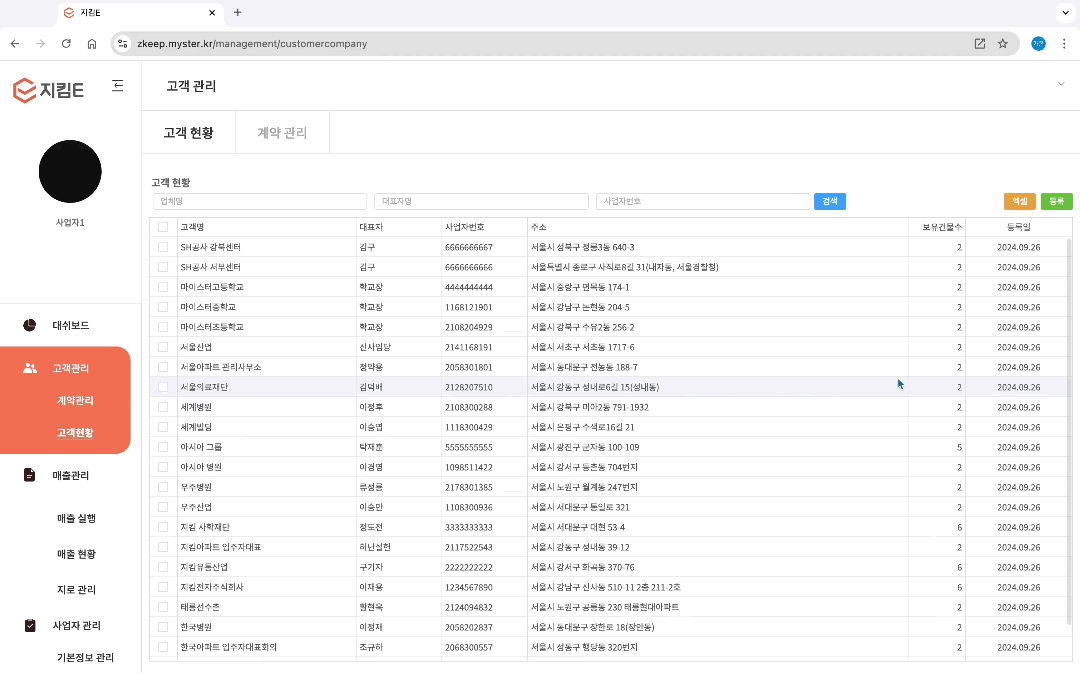
Task: Click the 매출관리 document icon
Action: pos(30,475)
